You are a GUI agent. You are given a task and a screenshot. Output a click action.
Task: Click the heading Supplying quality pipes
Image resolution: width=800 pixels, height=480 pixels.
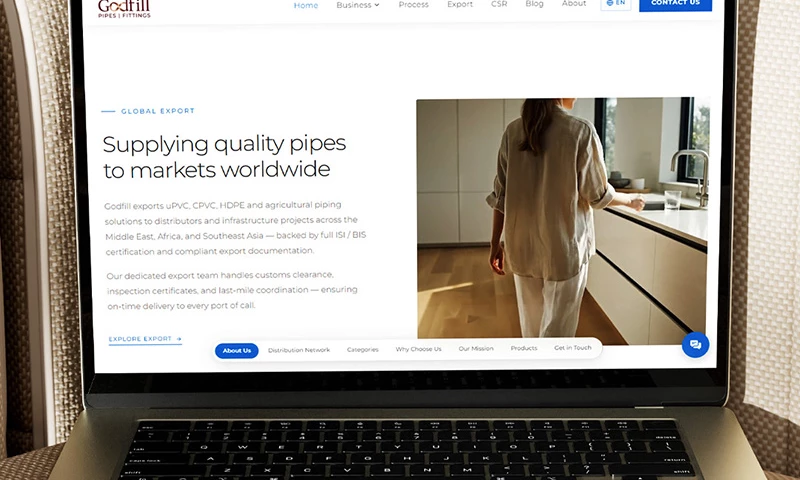[224, 157]
